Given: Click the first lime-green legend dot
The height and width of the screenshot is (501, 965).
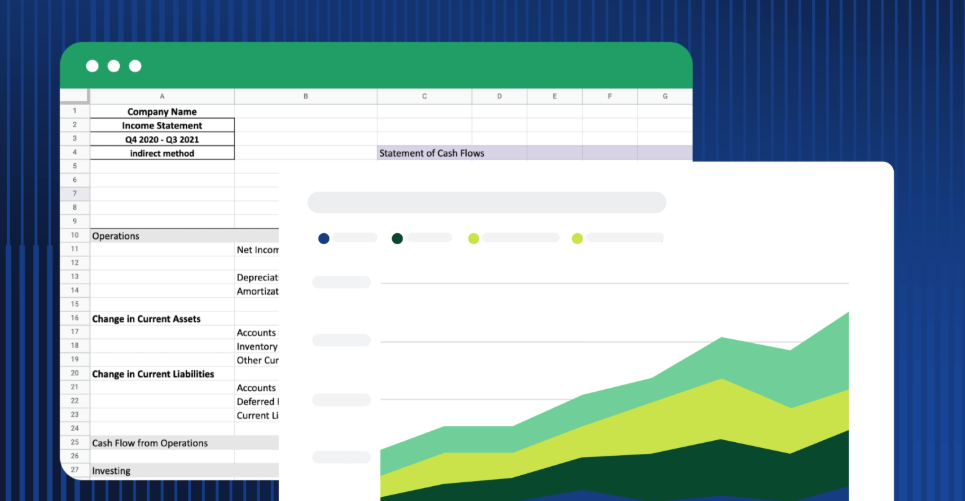Looking at the screenshot, I should pyautogui.click(x=474, y=238).
